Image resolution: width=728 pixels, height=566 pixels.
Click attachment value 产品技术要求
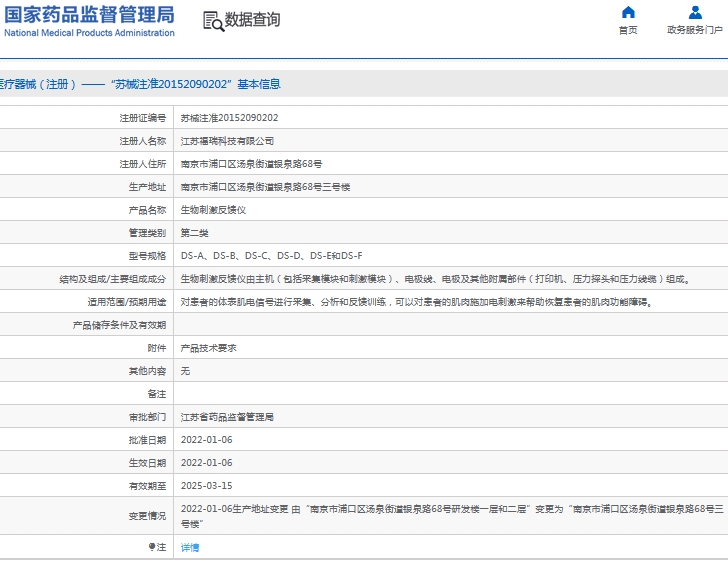click(208, 348)
